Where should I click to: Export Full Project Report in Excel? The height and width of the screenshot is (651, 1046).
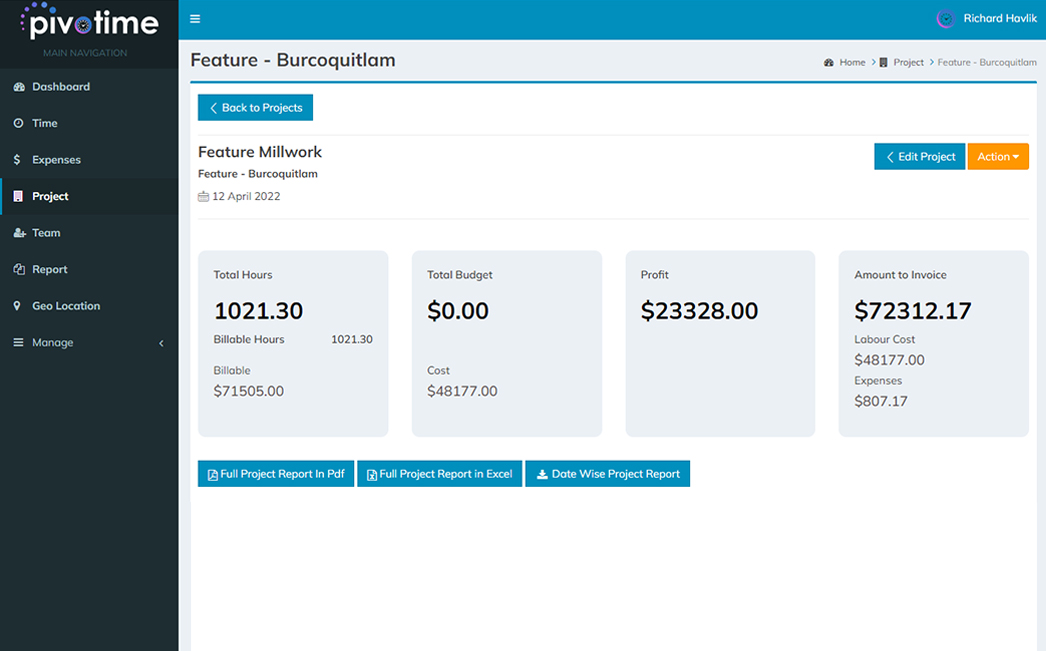click(x=439, y=474)
